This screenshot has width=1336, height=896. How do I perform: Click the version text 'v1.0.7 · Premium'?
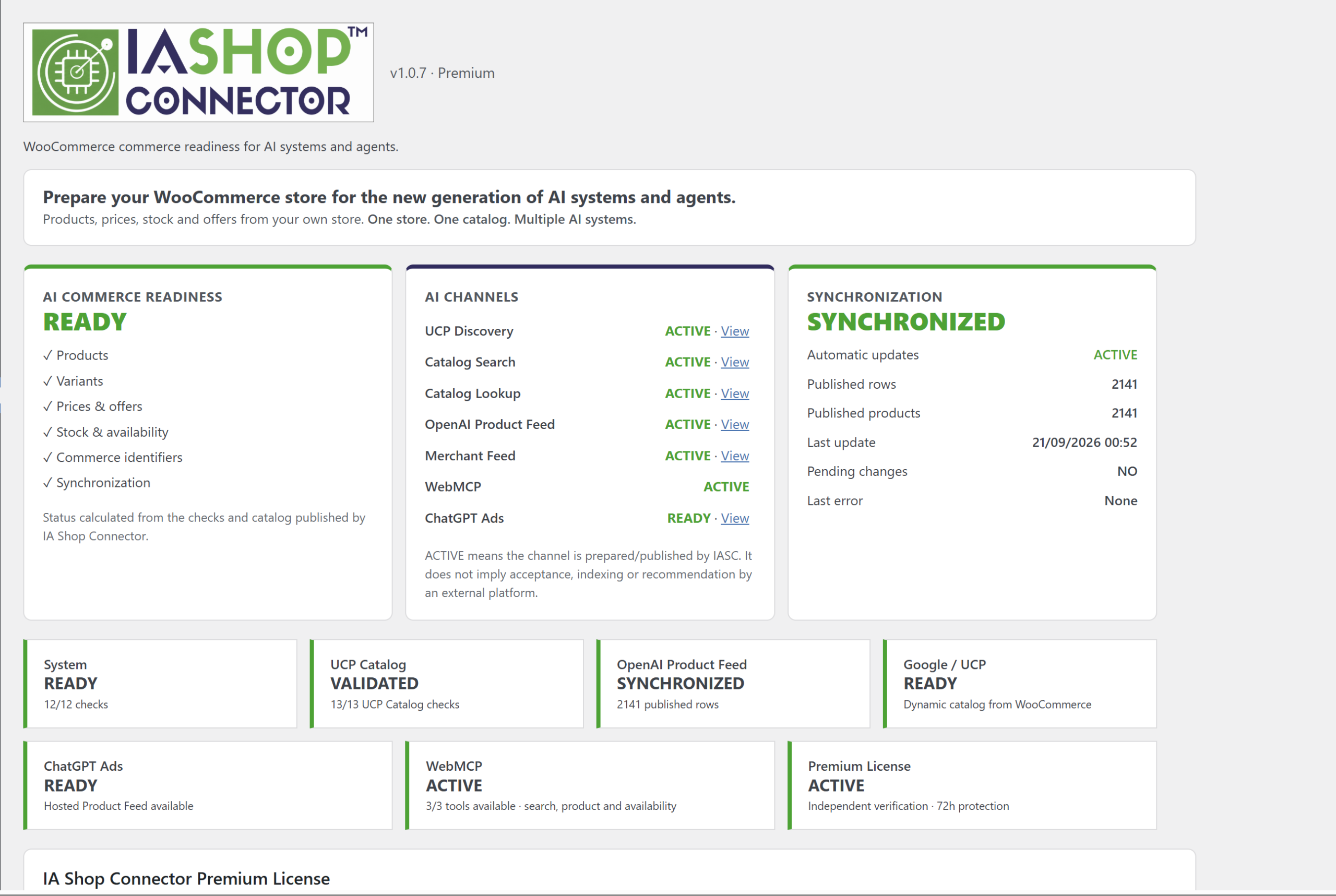(442, 73)
